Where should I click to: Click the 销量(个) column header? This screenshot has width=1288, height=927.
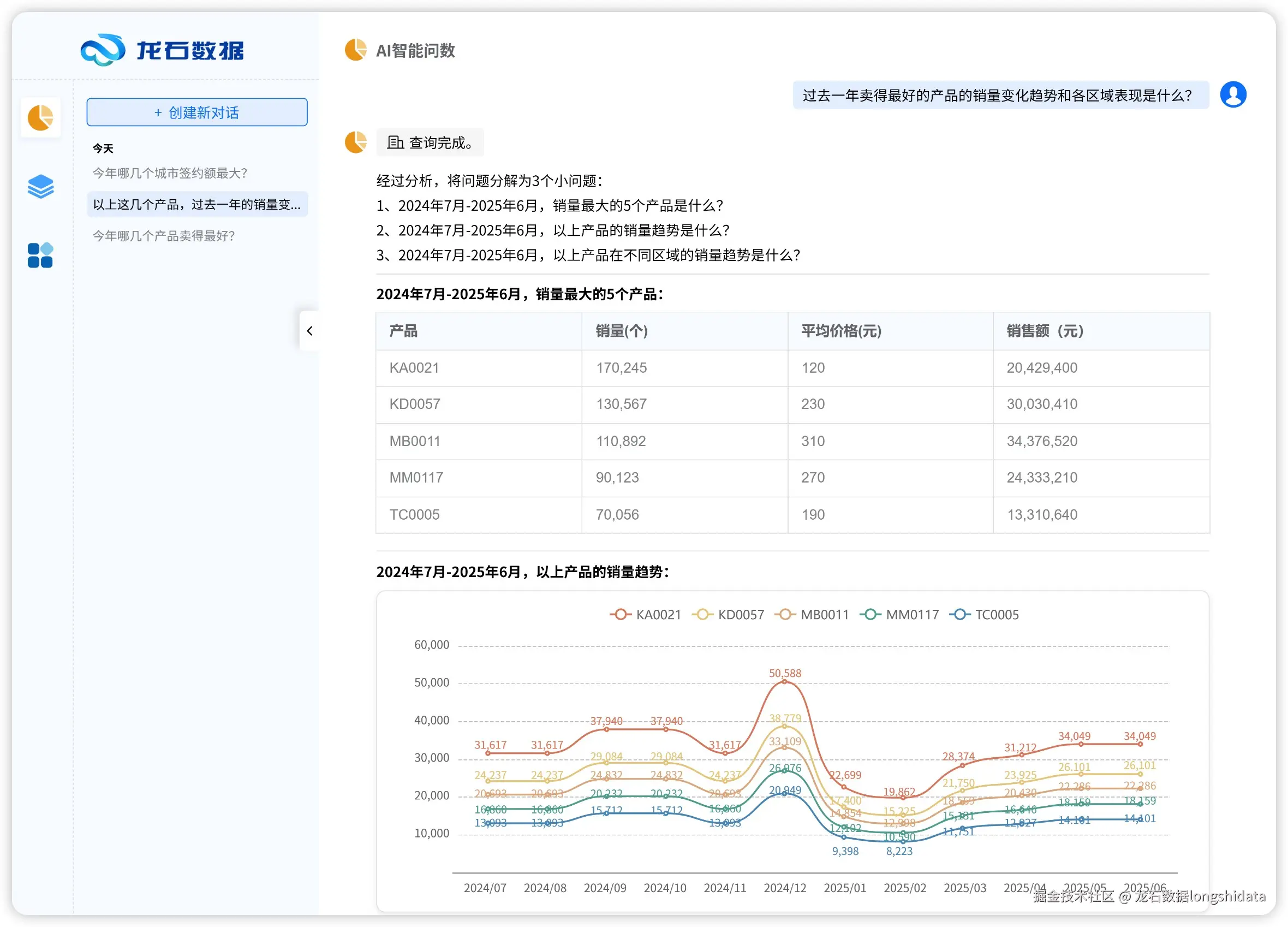[621, 331]
